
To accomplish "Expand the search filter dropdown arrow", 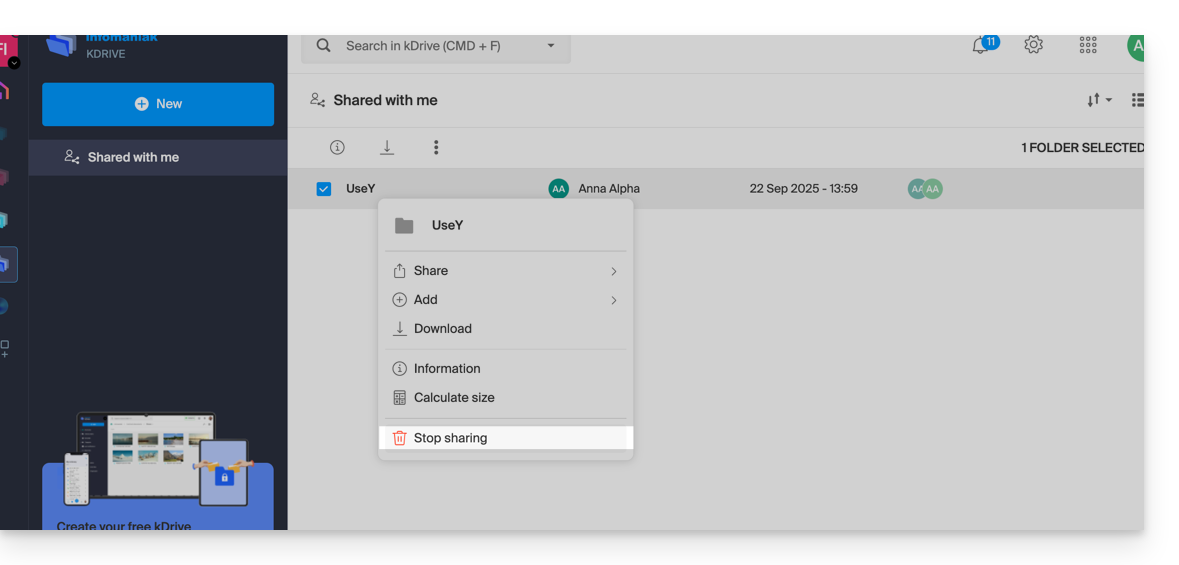I will click(x=550, y=46).
